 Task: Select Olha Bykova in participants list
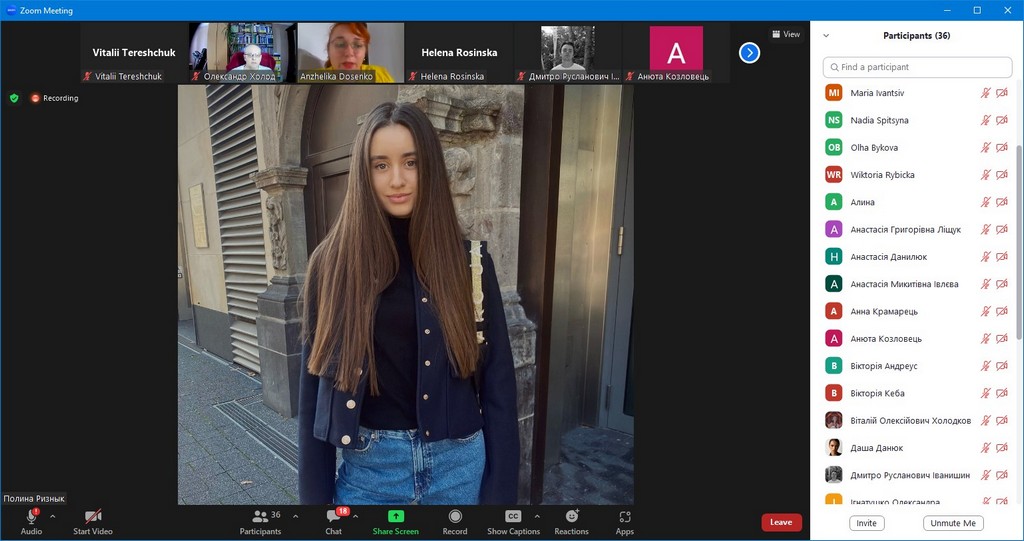874,148
